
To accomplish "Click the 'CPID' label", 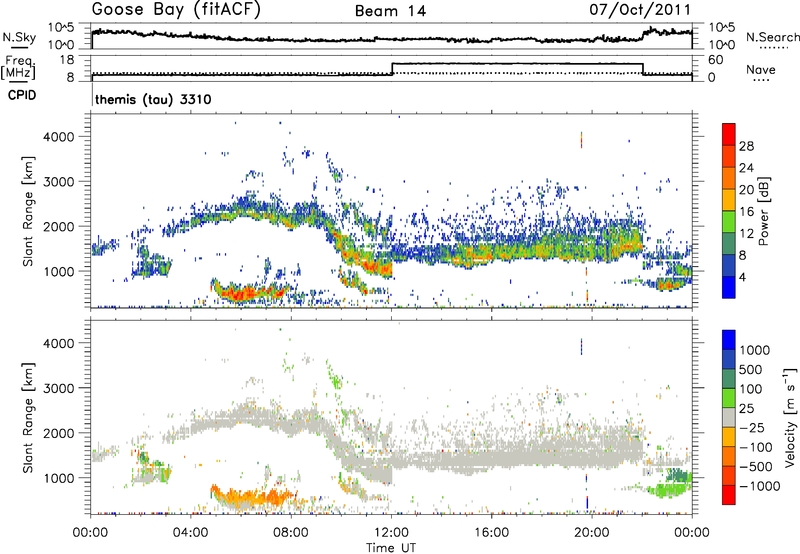I will coord(22,95).
